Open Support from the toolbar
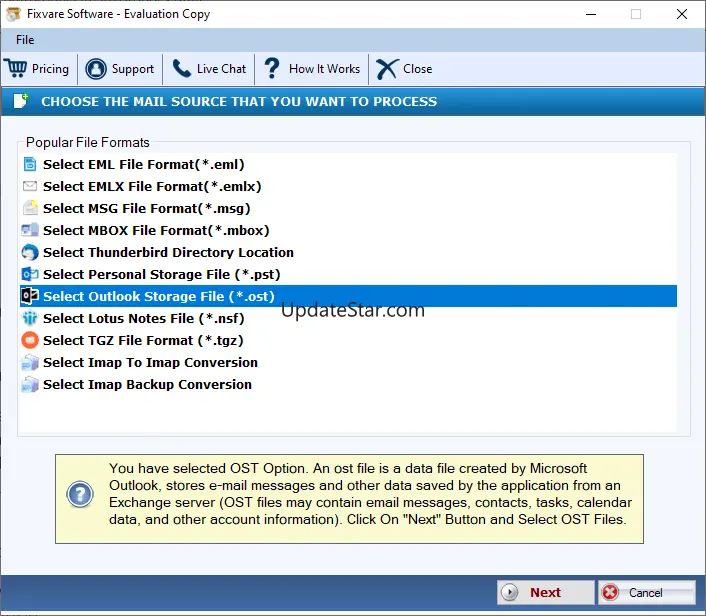The image size is (706, 616). pos(120,69)
